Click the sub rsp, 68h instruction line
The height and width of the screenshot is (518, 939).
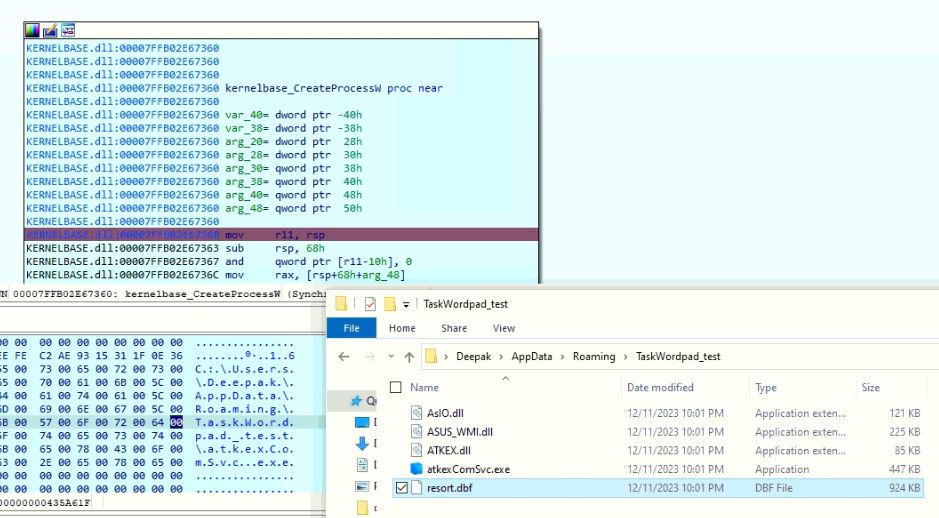coord(175,248)
